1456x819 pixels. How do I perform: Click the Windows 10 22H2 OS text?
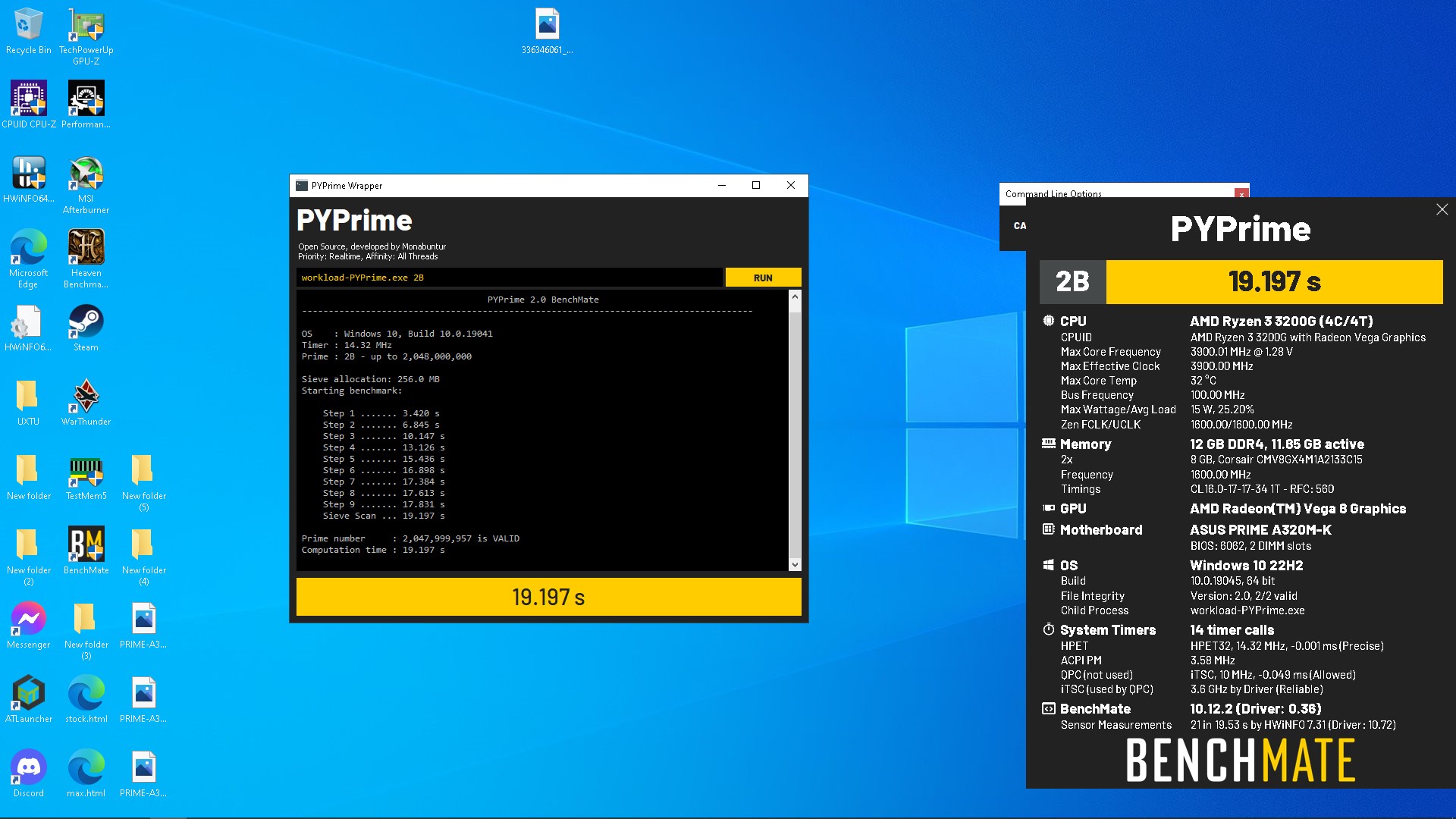click(1246, 565)
